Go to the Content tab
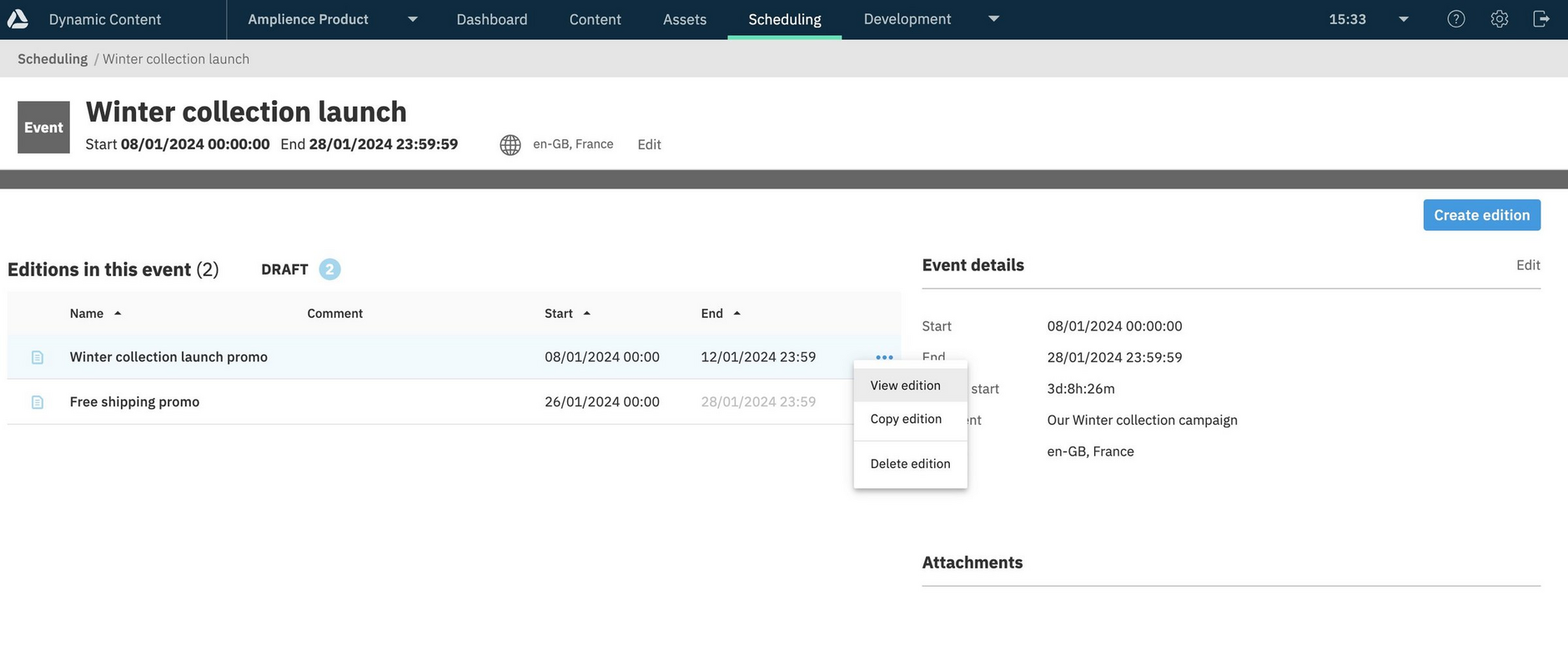 (596, 19)
